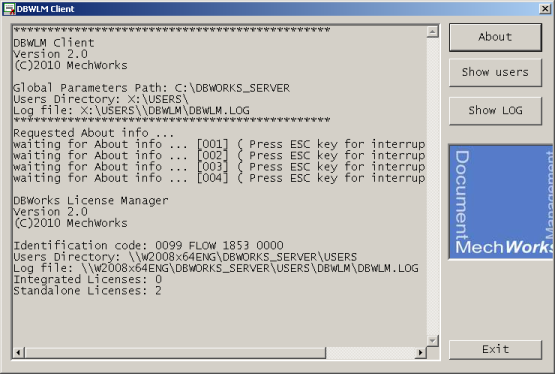The image size is (555, 374).
Task: Click the 'Global Parameters Path: C:\DBWORKS_SERVER' line
Action: [x=151, y=88]
